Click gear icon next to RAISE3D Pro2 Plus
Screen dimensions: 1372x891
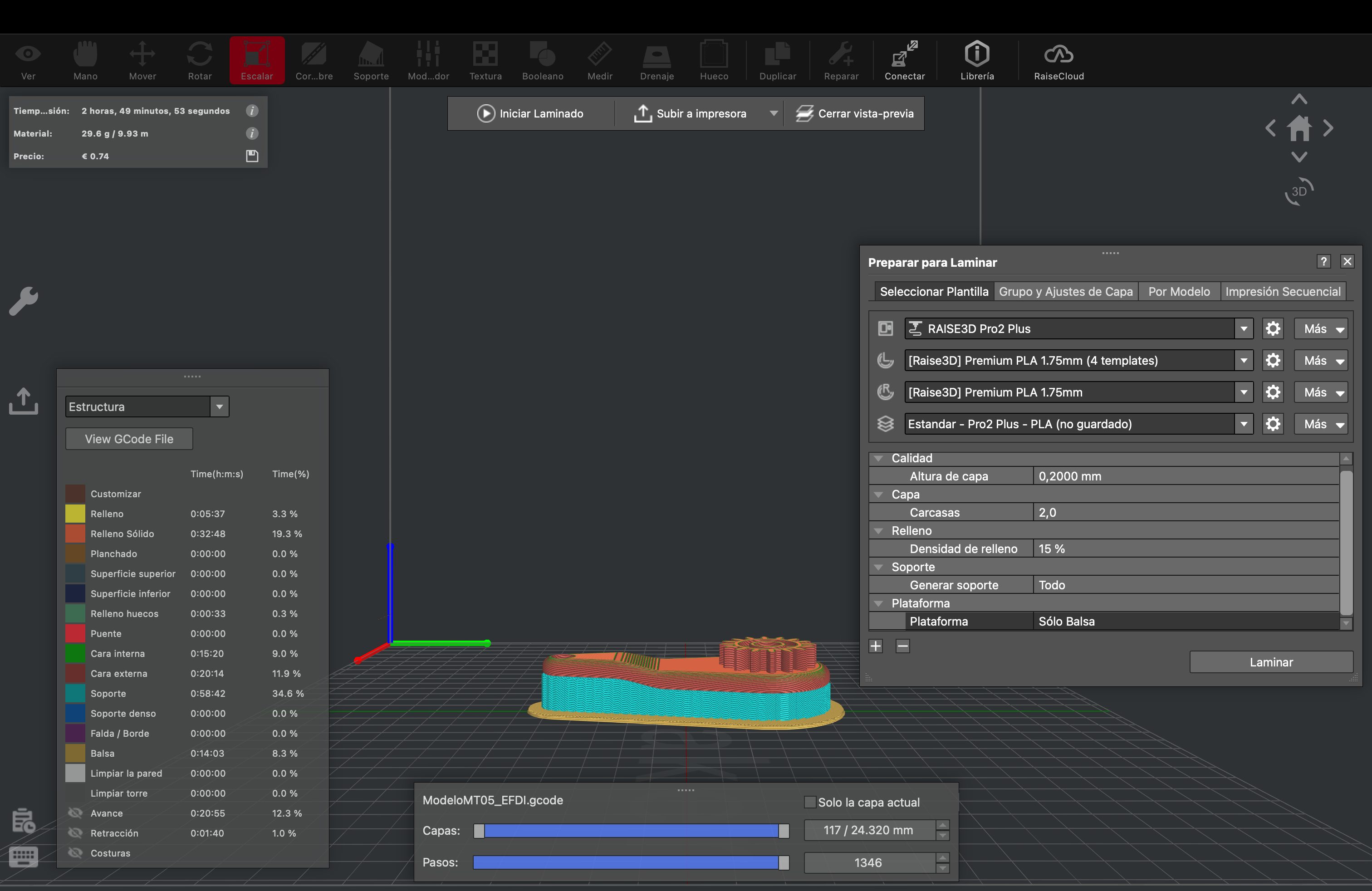coord(1272,328)
